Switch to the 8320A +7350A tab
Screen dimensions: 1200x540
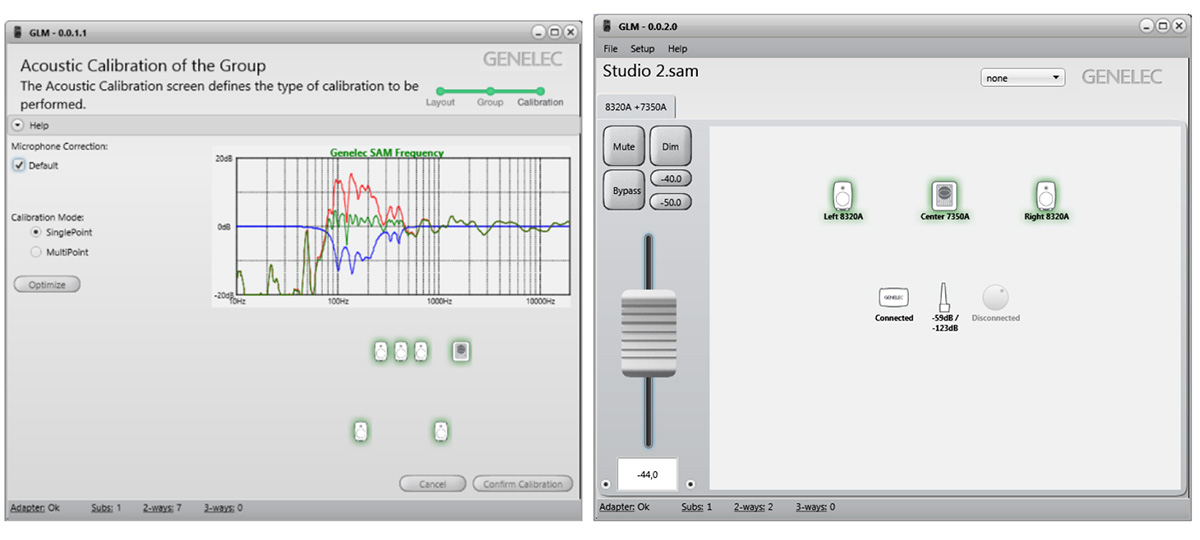click(x=637, y=108)
